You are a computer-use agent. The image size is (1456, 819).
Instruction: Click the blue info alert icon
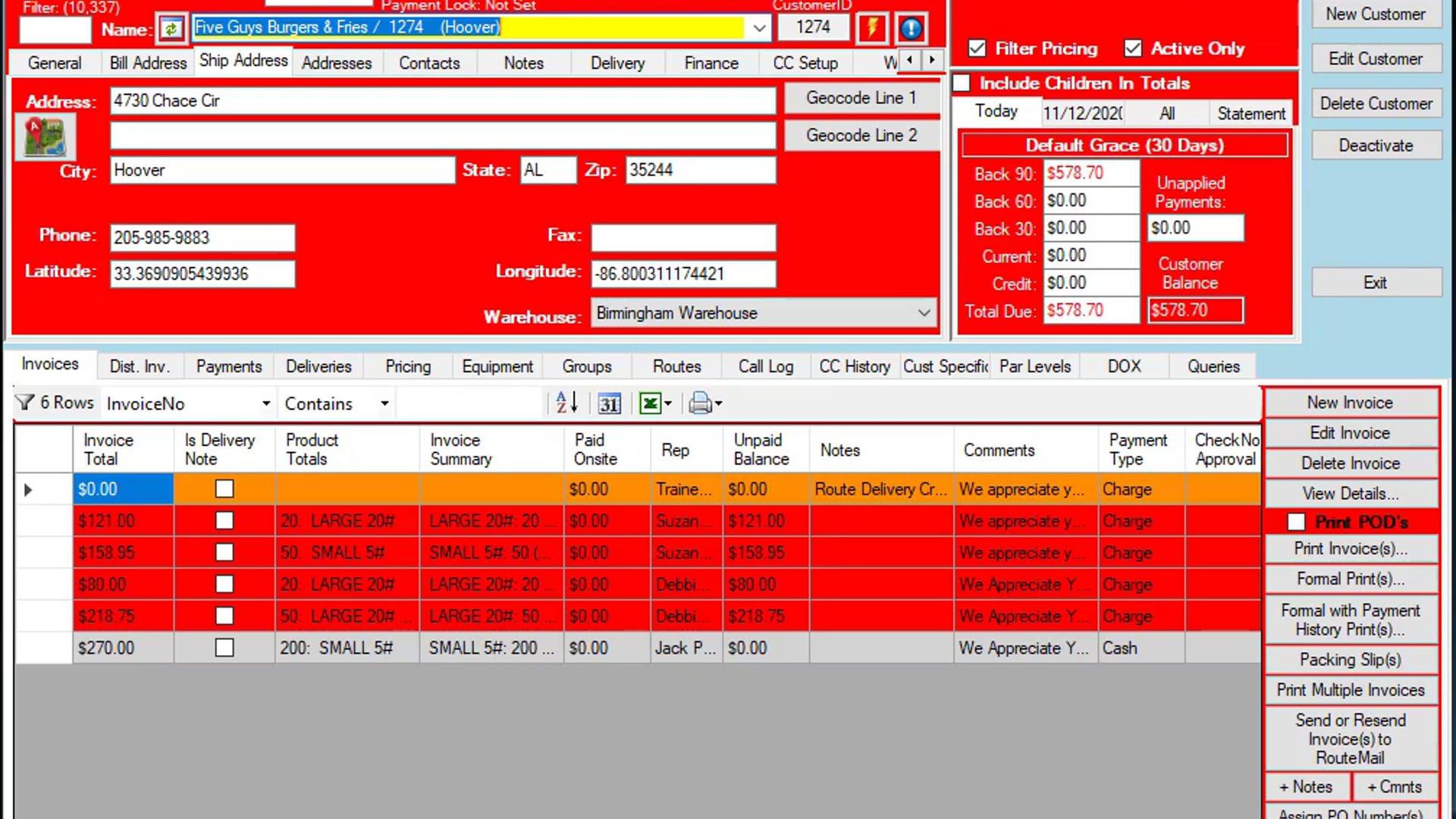coord(911,29)
